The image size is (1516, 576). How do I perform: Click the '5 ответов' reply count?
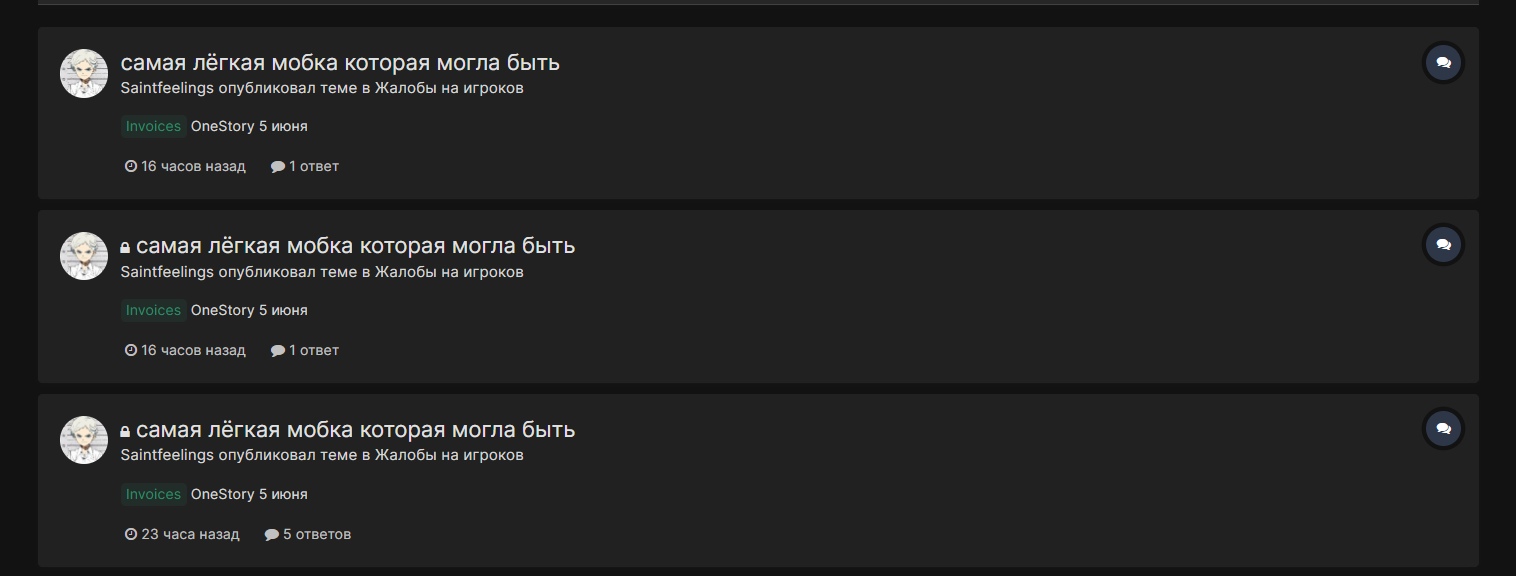pyautogui.click(x=316, y=534)
